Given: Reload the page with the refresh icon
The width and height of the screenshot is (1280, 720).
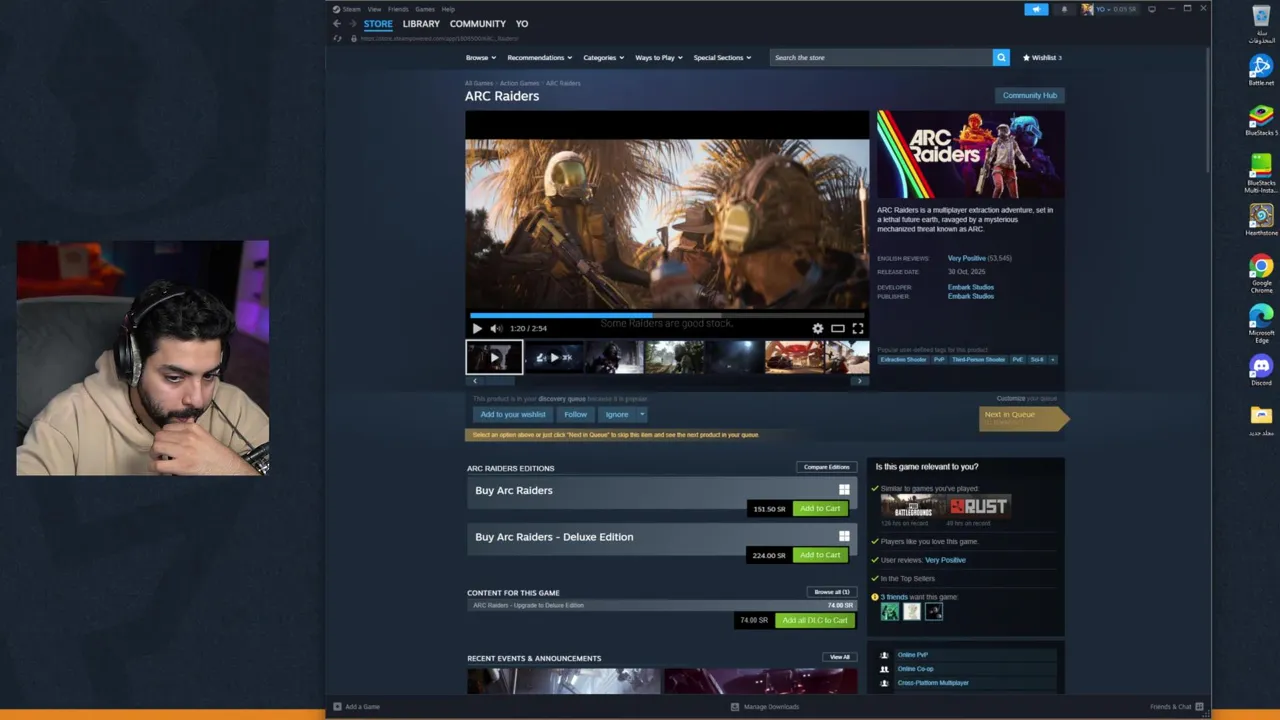Looking at the screenshot, I should pos(337,38).
